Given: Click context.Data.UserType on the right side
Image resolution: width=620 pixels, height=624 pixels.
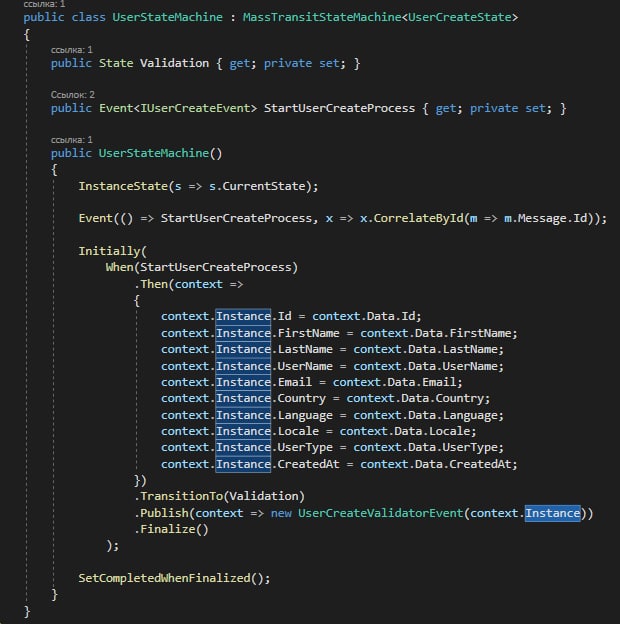Looking at the screenshot, I should [x=425, y=448].
